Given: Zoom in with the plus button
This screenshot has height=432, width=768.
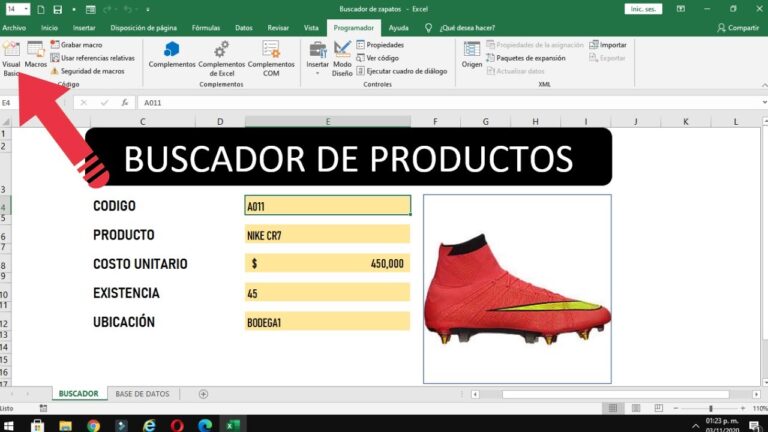Looking at the screenshot, I should [x=743, y=408].
